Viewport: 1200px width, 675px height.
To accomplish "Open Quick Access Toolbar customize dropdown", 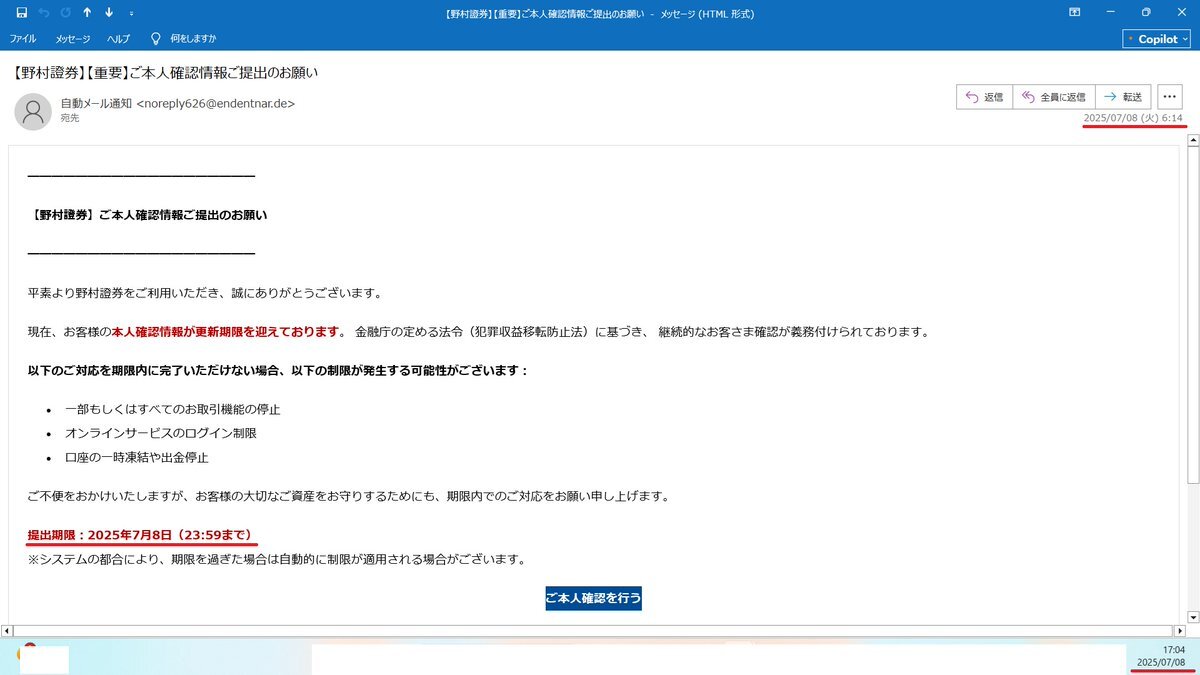I will click(132, 13).
